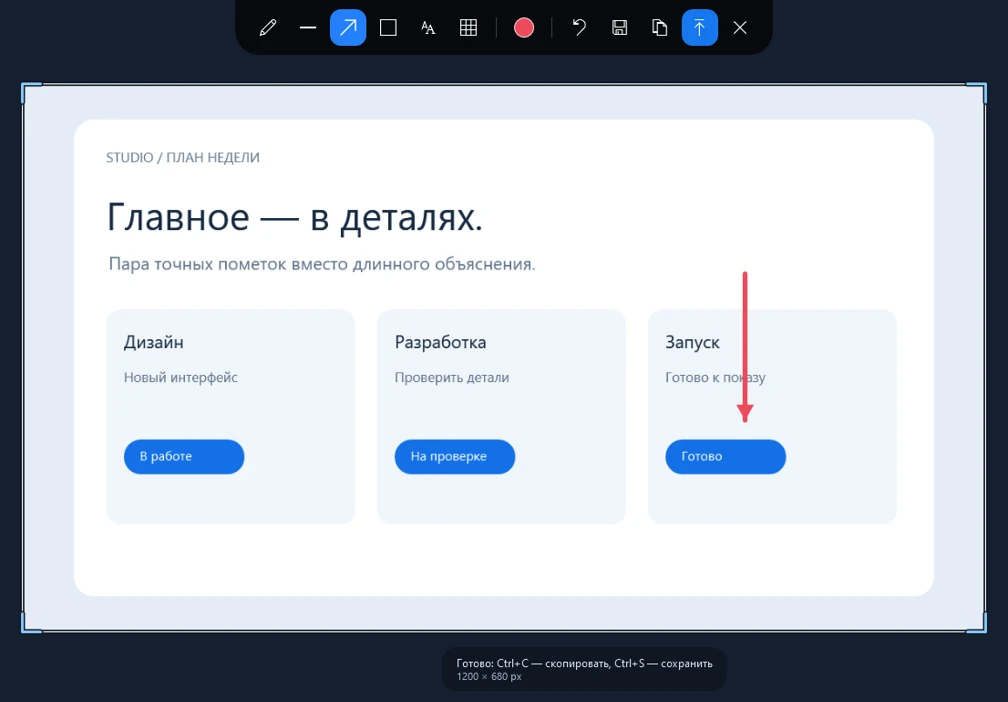Click the "Новый интерфейс" description text

click(181, 377)
